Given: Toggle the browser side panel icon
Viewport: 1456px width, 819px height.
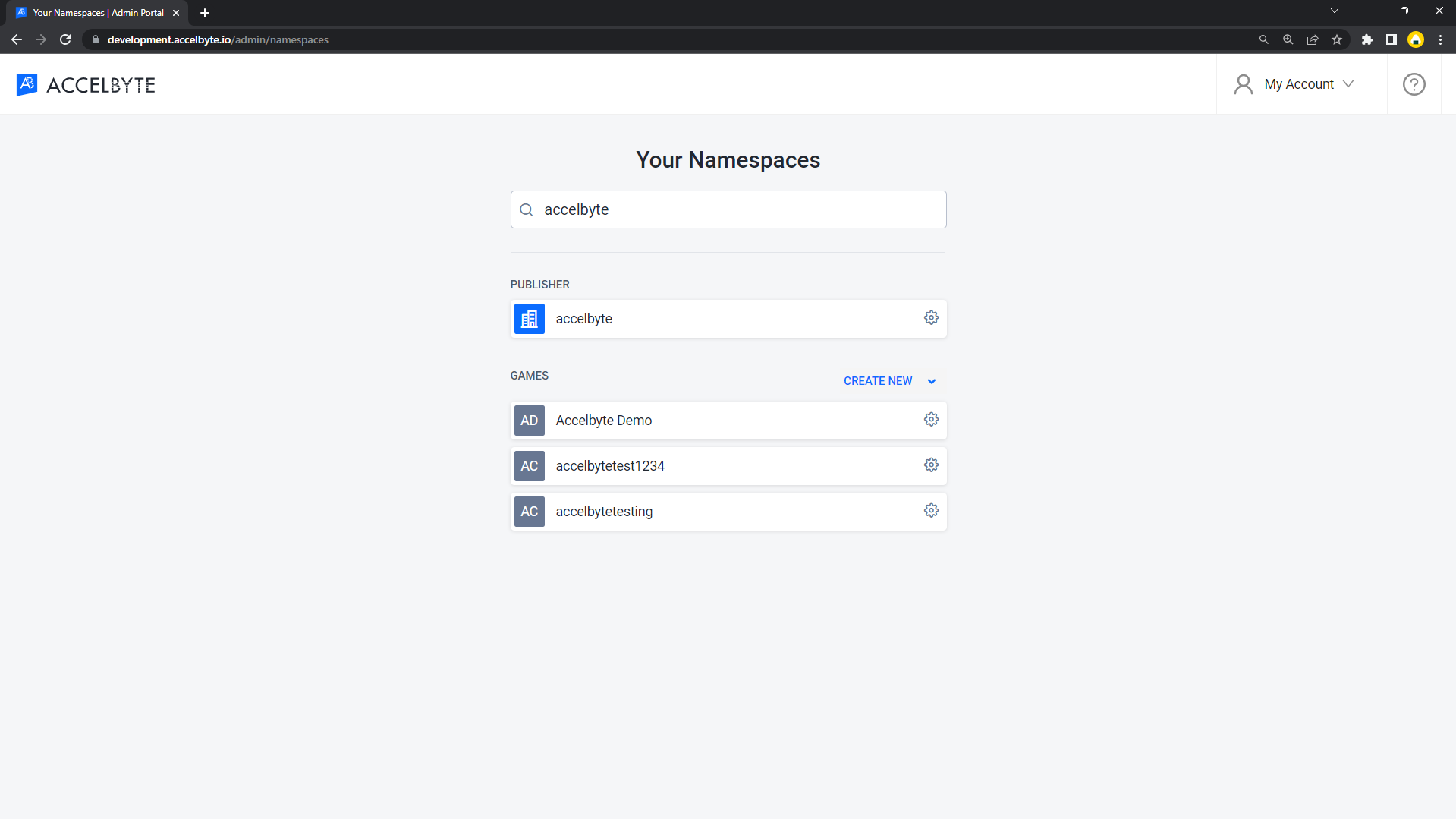Looking at the screenshot, I should (x=1392, y=39).
